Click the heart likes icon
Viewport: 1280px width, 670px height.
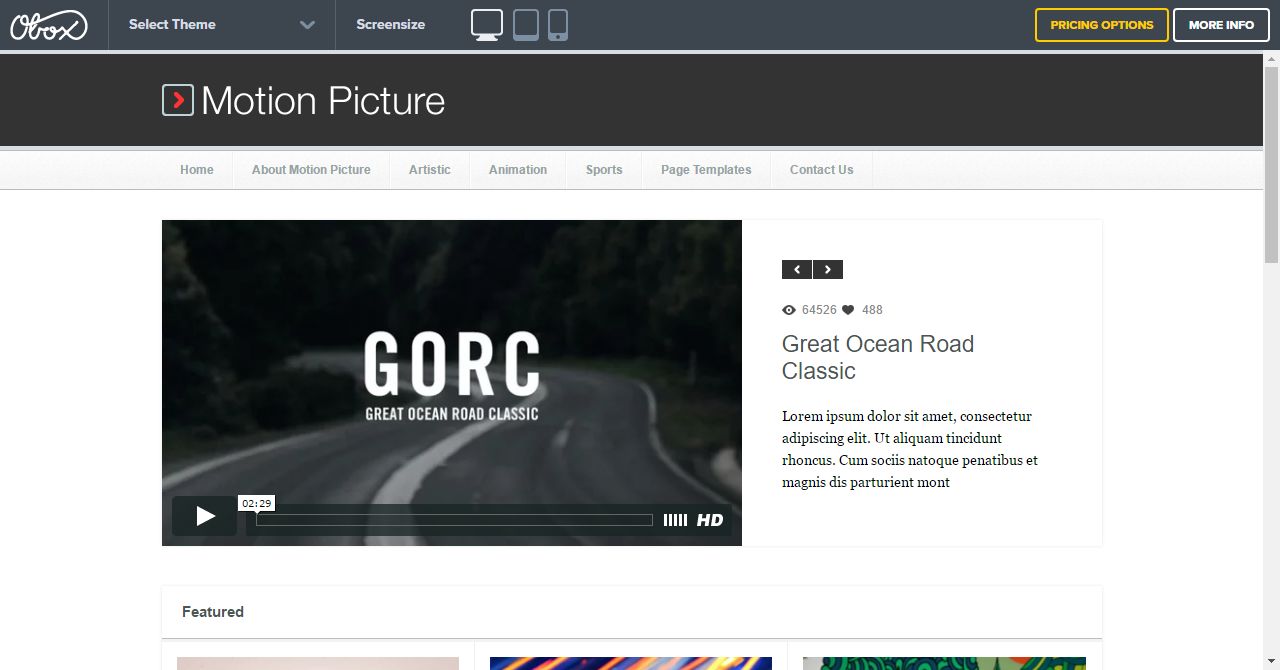tap(848, 310)
